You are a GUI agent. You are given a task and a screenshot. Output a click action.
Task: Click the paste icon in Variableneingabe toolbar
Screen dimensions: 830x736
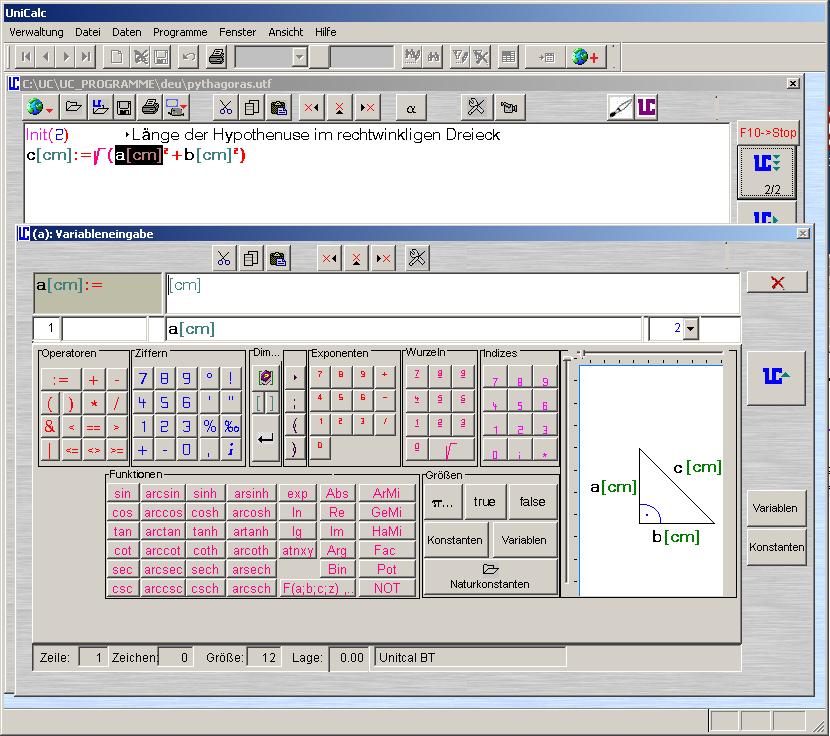point(277,258)
